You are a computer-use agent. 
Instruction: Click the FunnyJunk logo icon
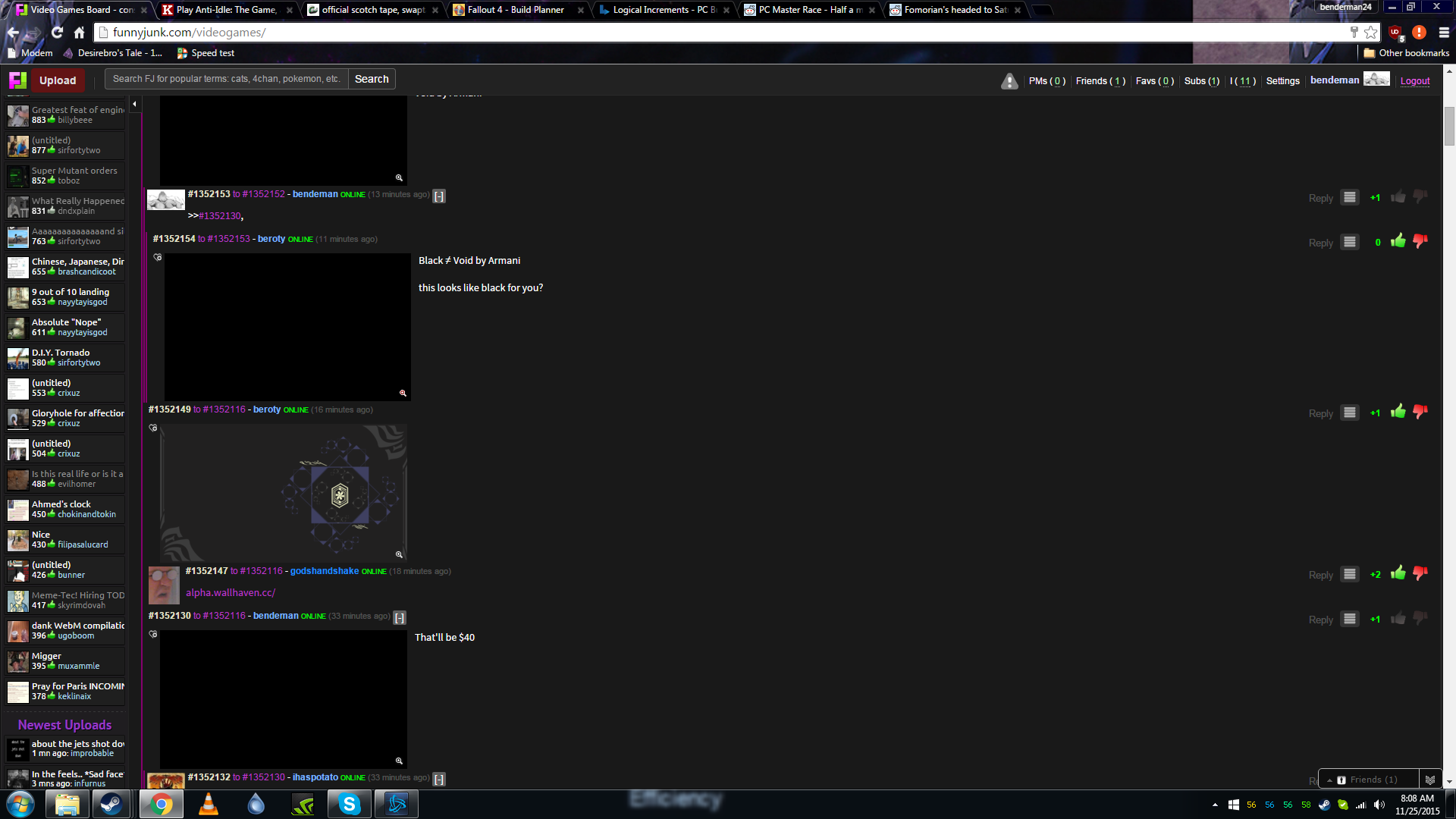click(x=17, y=80)
